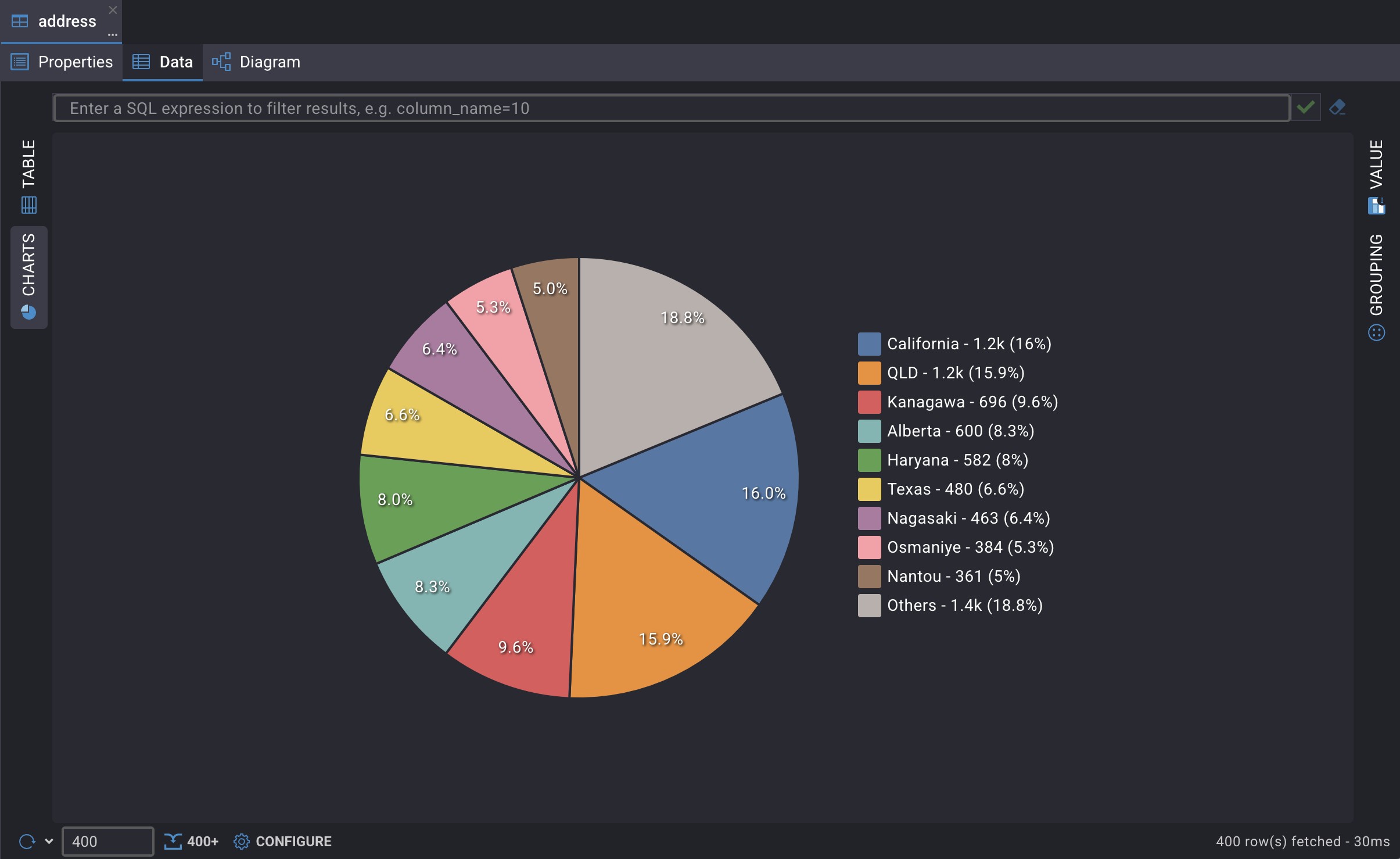Click the apply filter checkmark icon
The height and width of the screenshot is (859, 1400).
pos(1305,108)
